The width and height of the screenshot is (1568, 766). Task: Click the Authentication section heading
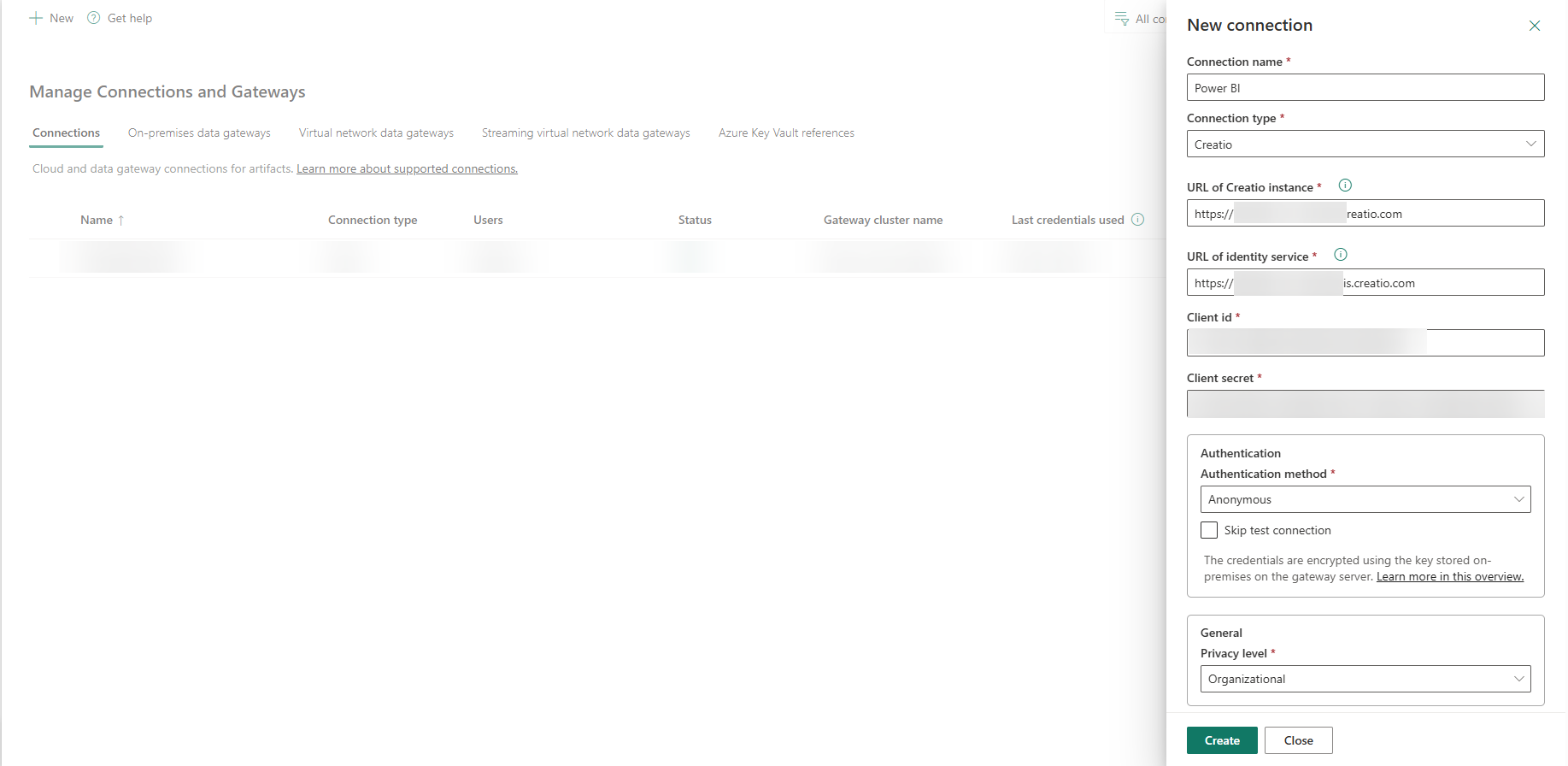point(1241,453)
